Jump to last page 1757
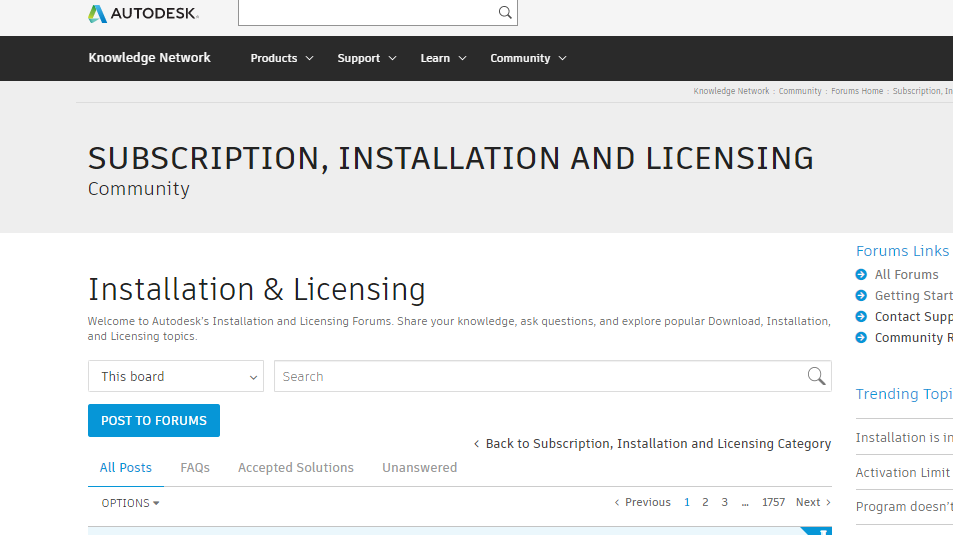This screenshot has height=535, width=953. tap(773, 502)
